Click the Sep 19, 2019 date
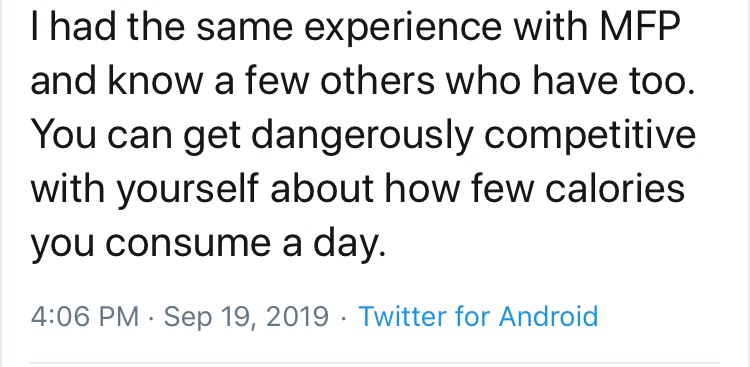Viewport: 750px width, 367px height. pos(246,317)
